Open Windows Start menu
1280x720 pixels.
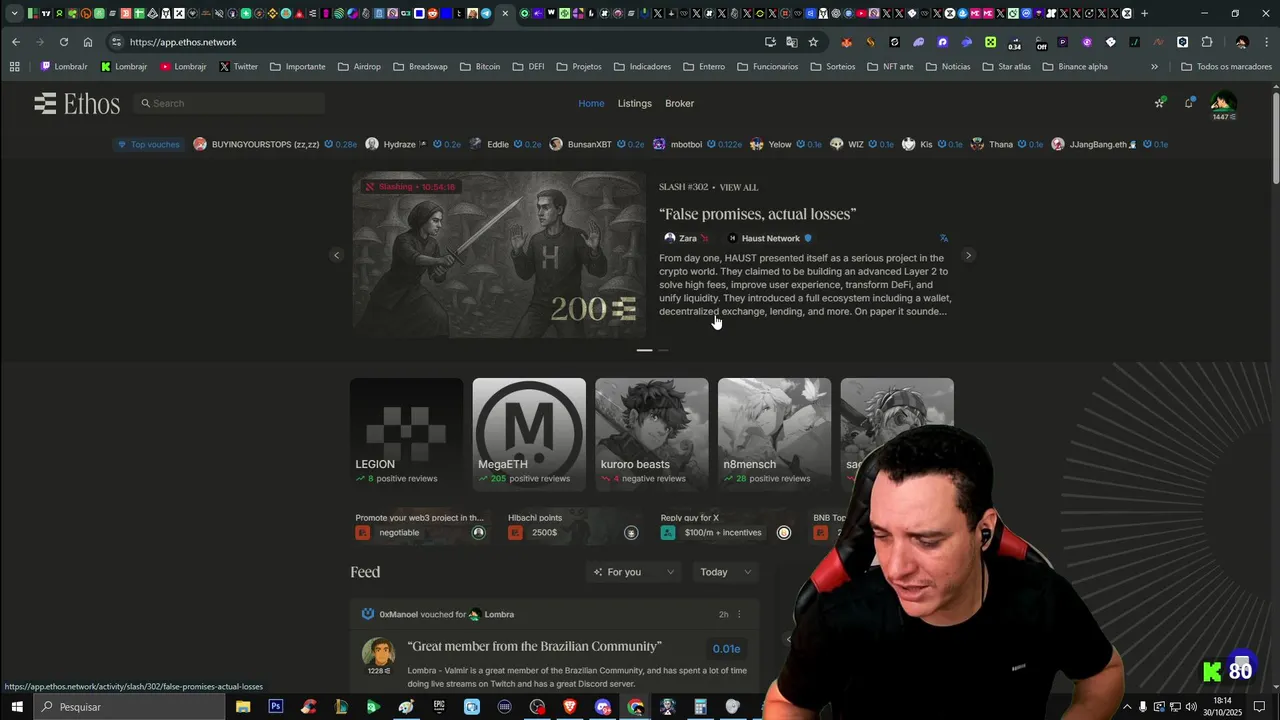(x=16, y=707)
